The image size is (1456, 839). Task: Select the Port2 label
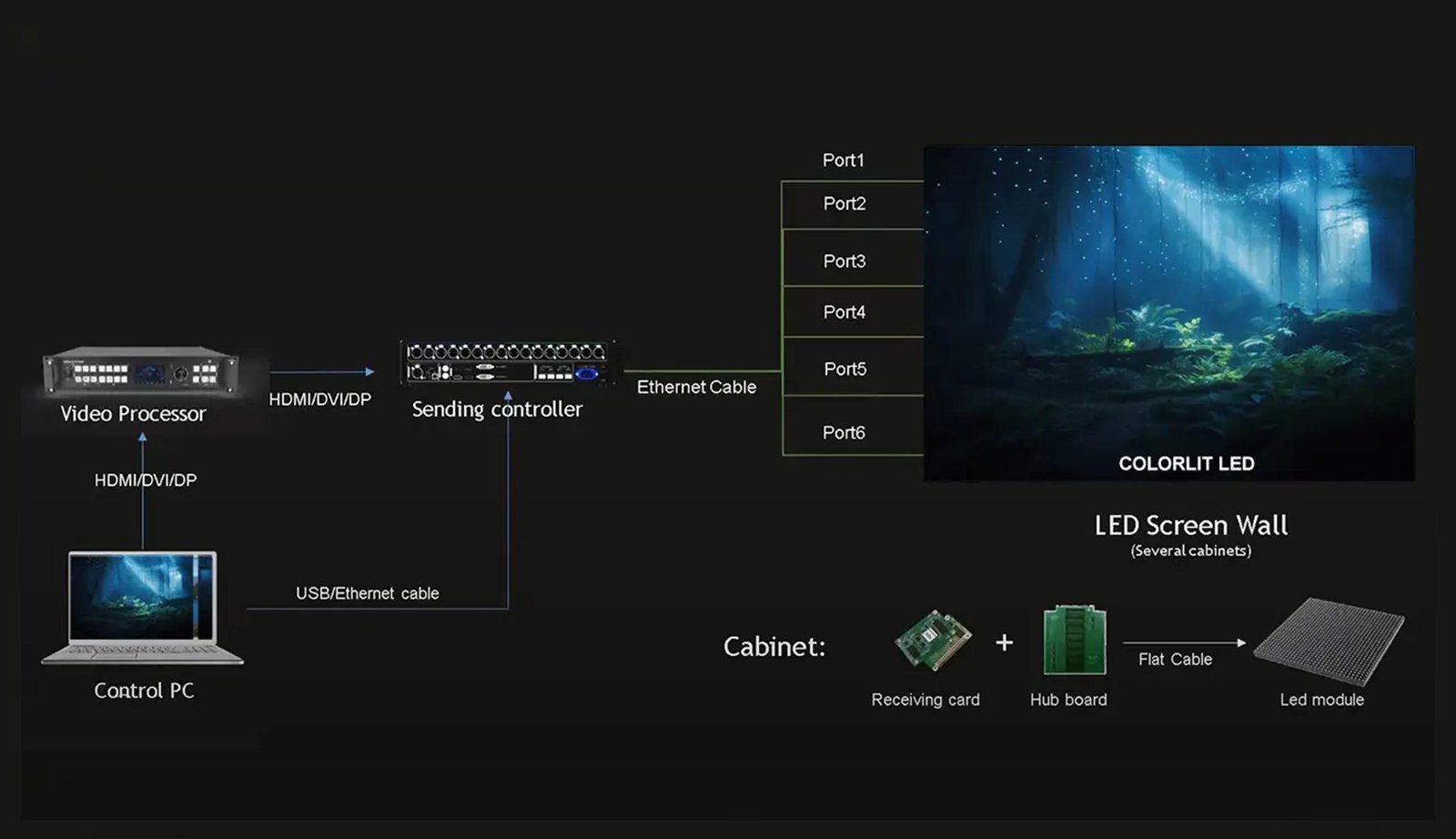tap(844, 204)
